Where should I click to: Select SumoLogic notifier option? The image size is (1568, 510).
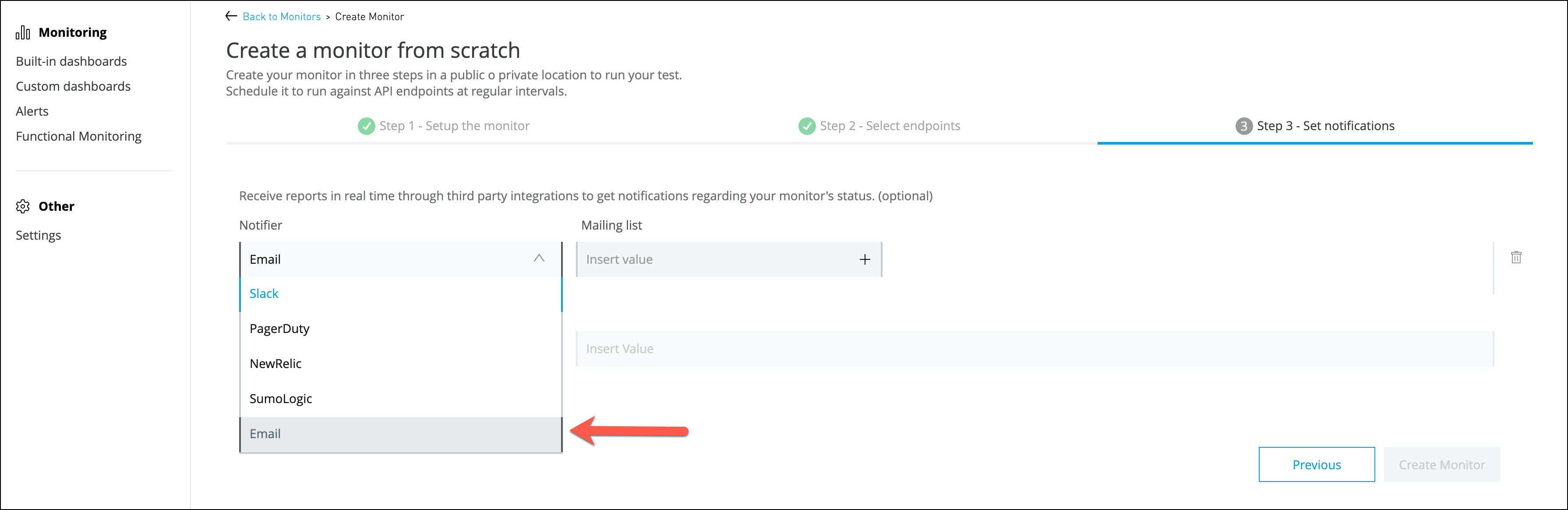[281, 399]
